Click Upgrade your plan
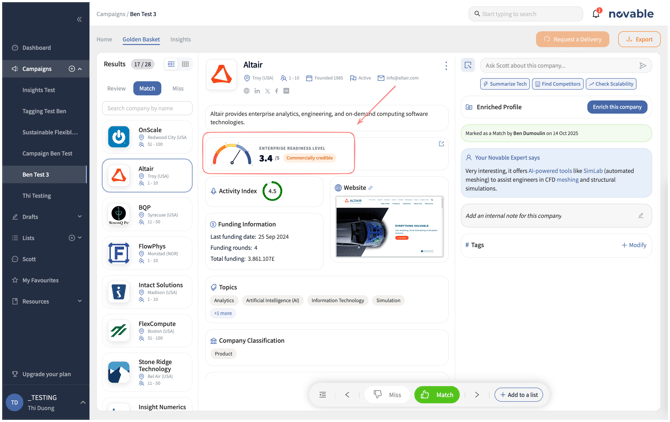The width and height of the screenshot is (670, 422). (x=47, y=374)
